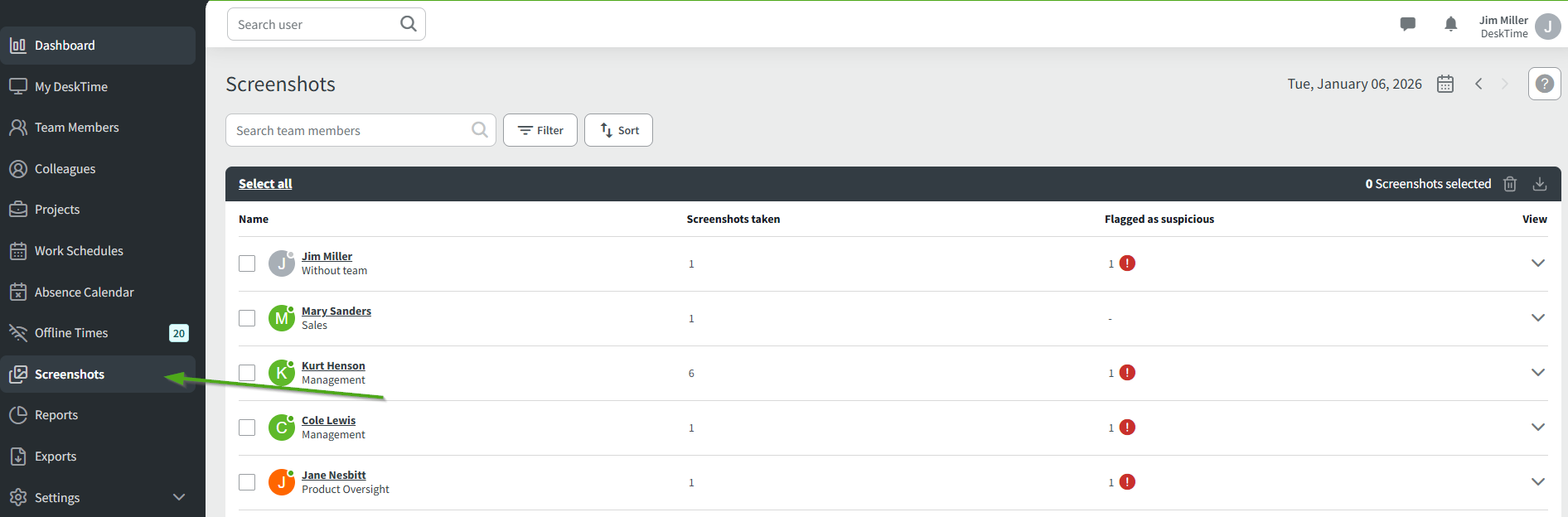The height and width of the screenshot is (517, 1568).
Task: Go to previous day arrow
Action: click(x=1478, y=84)
